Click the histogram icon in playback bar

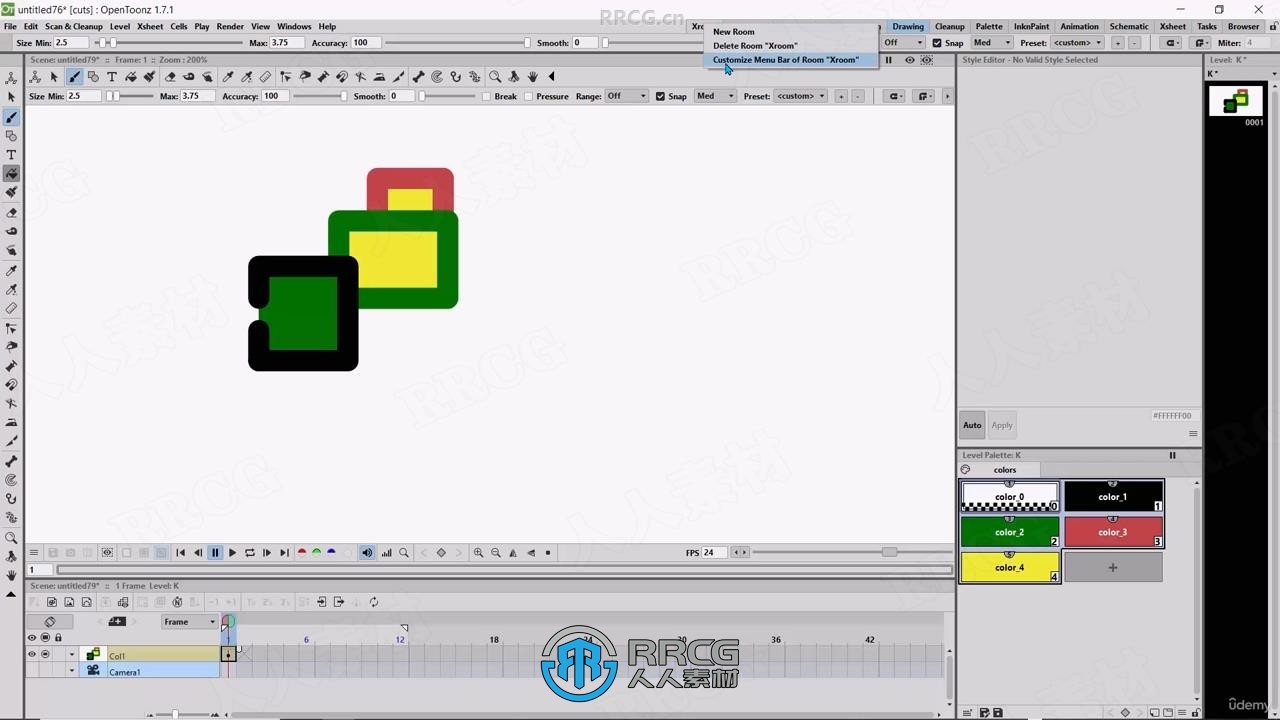point(386,552)
